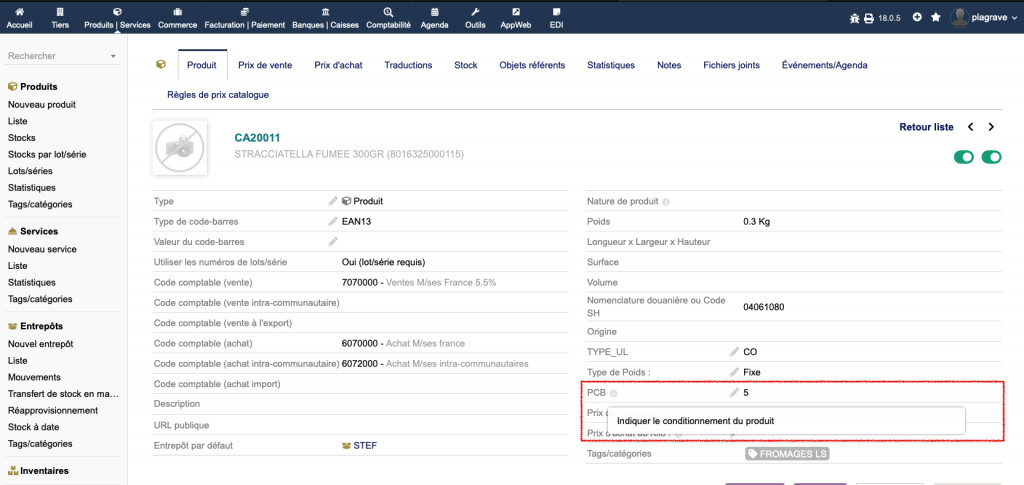Click the product reference CA20011

click(257, 138)
